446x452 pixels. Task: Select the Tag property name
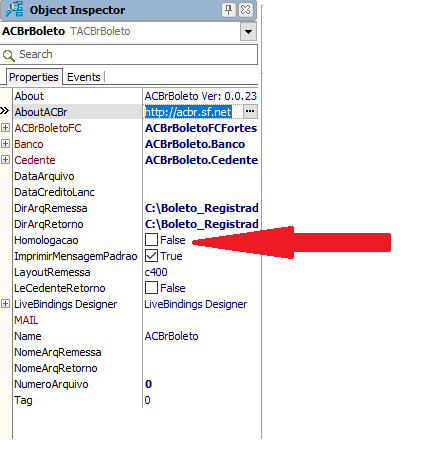(x=23, y=400)
